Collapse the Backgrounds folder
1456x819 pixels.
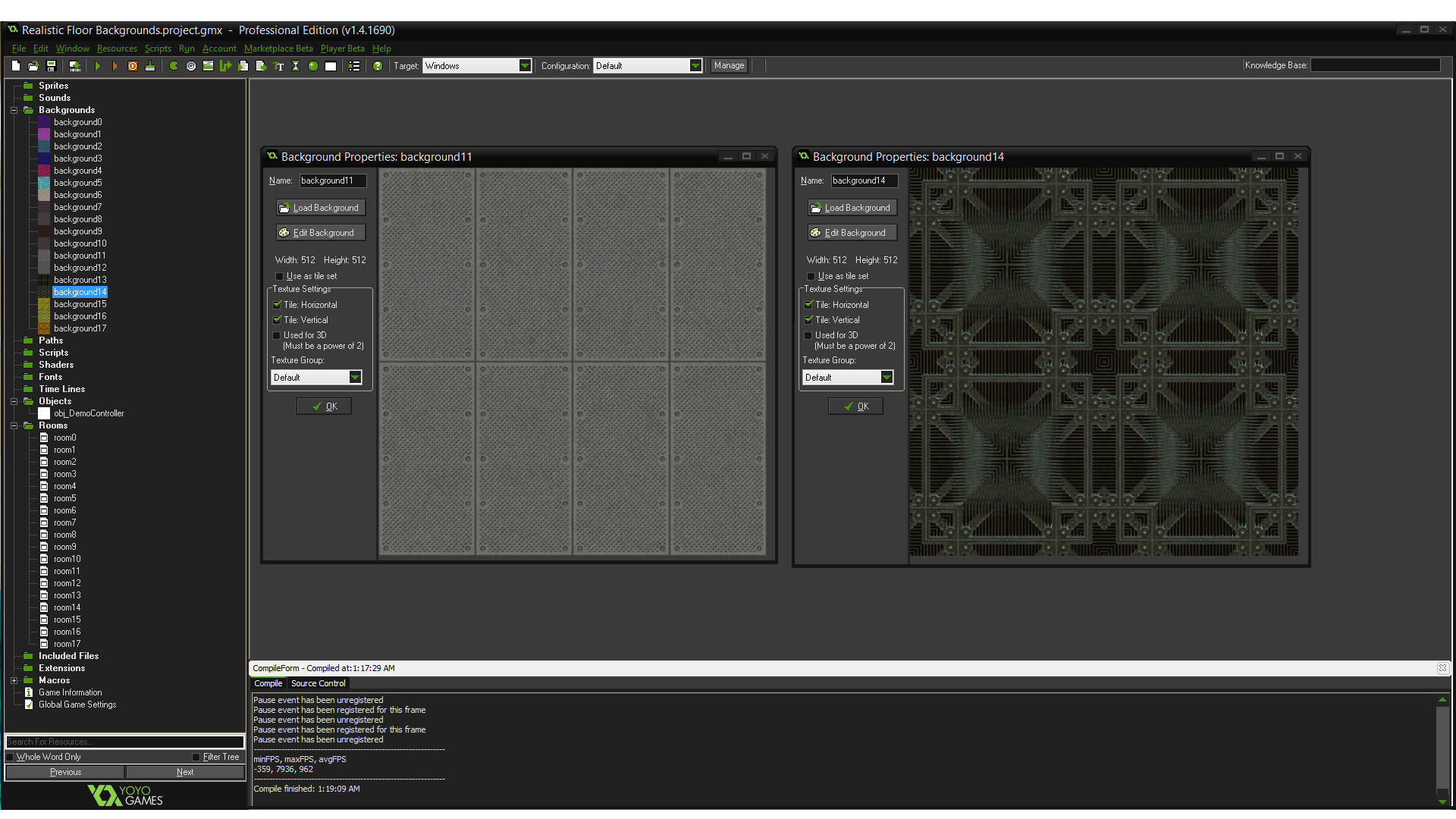point(14,110)
